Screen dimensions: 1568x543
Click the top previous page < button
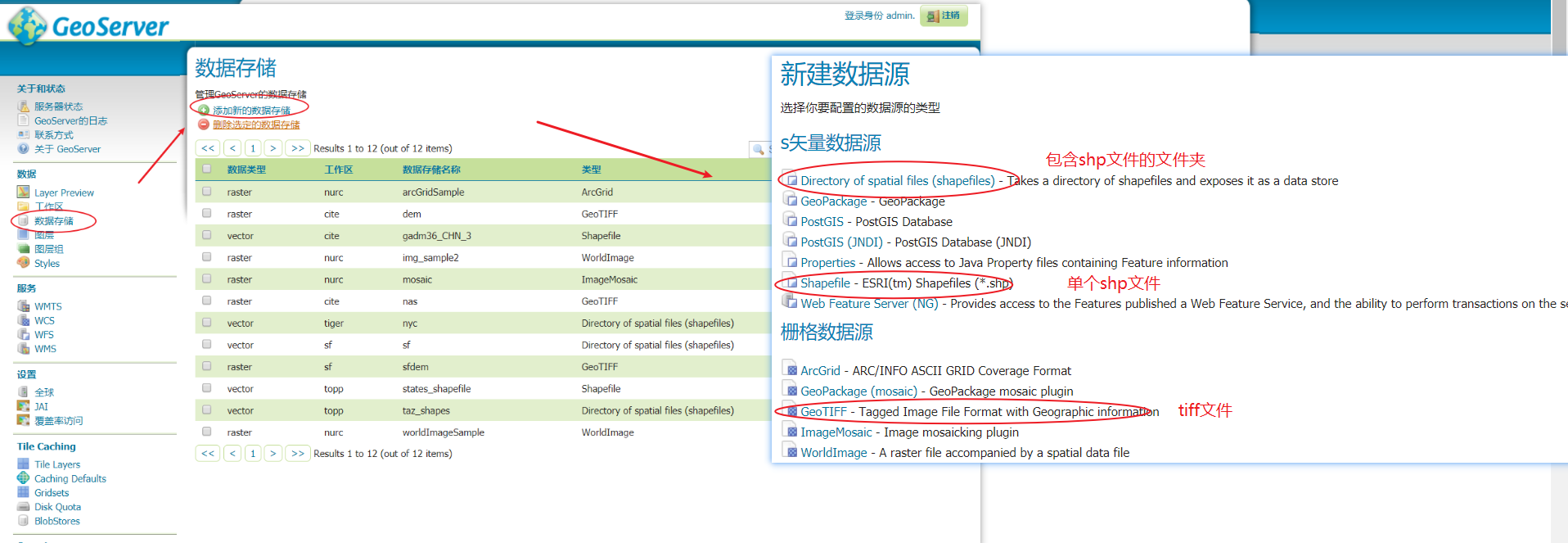[233, 148]
